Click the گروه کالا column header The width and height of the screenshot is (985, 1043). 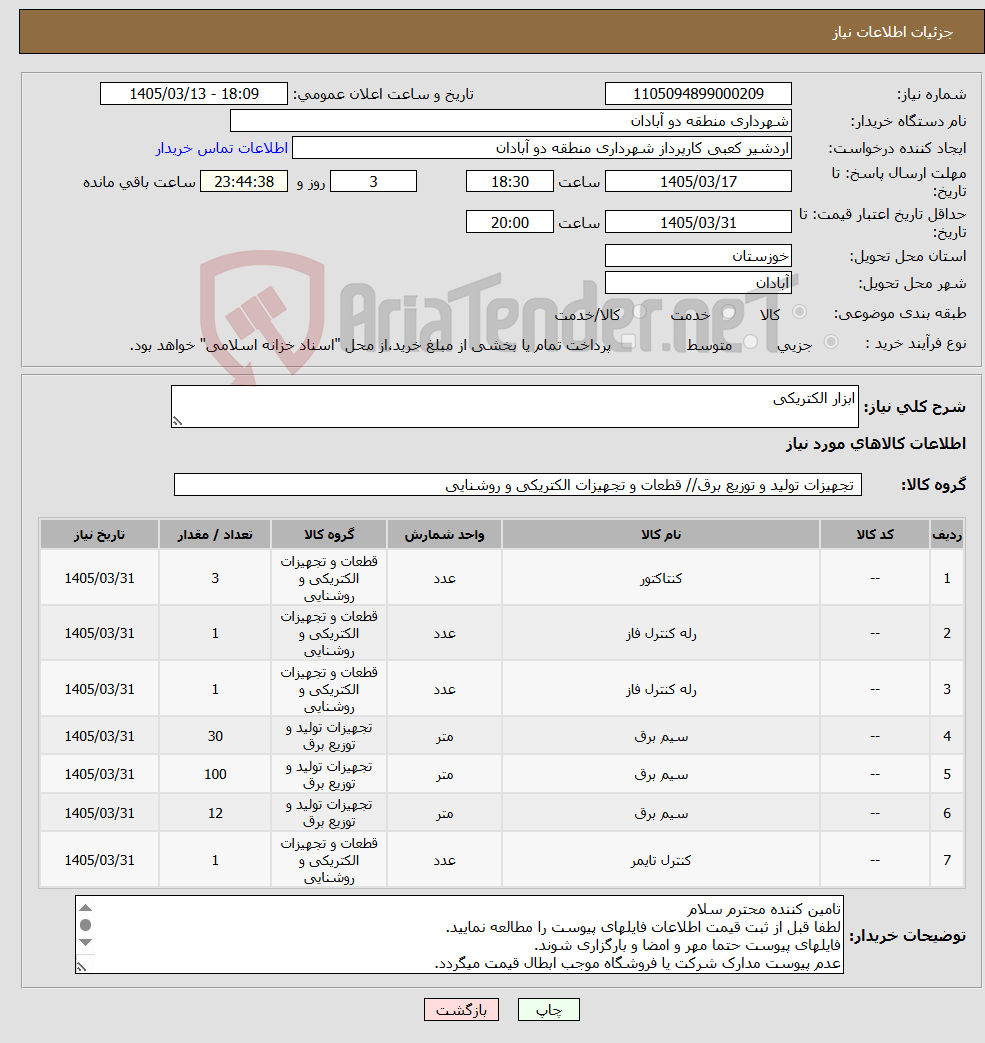pos(329,535)
